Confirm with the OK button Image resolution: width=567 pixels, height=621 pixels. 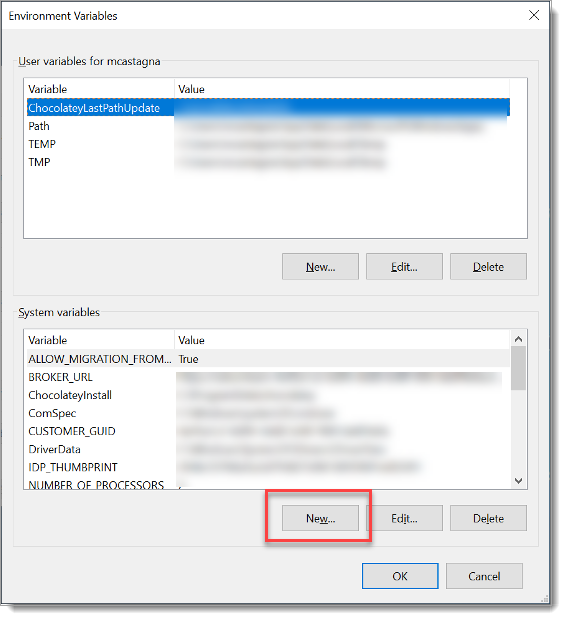(x=400, y=576)
